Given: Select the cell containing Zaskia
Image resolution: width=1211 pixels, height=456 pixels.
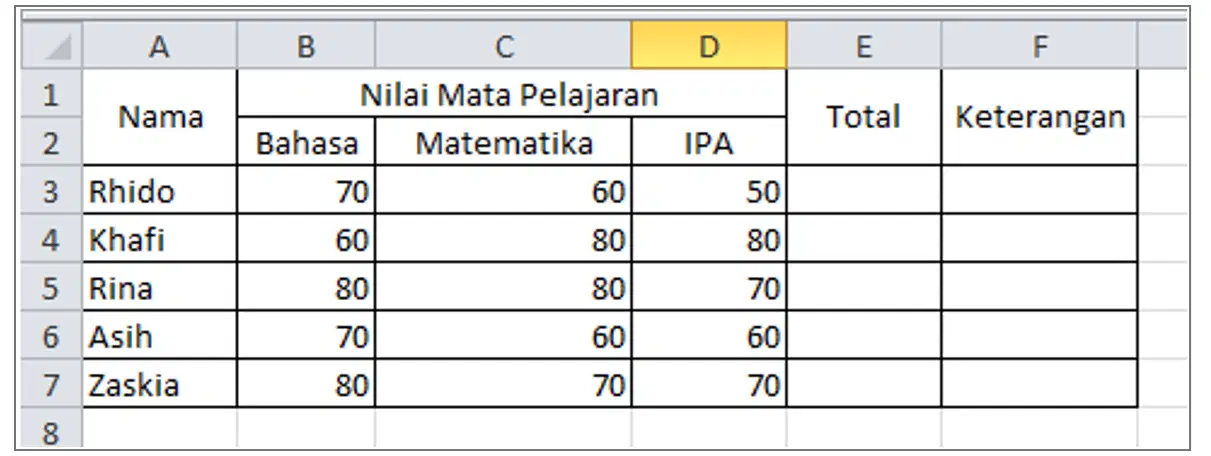Looking at the screenshot, I should point(160,383).
